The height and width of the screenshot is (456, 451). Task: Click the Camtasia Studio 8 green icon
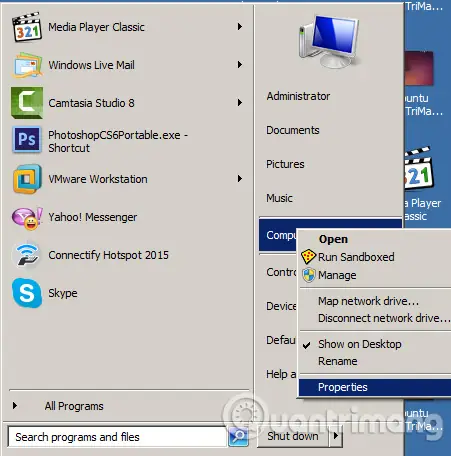pos(27,103)
